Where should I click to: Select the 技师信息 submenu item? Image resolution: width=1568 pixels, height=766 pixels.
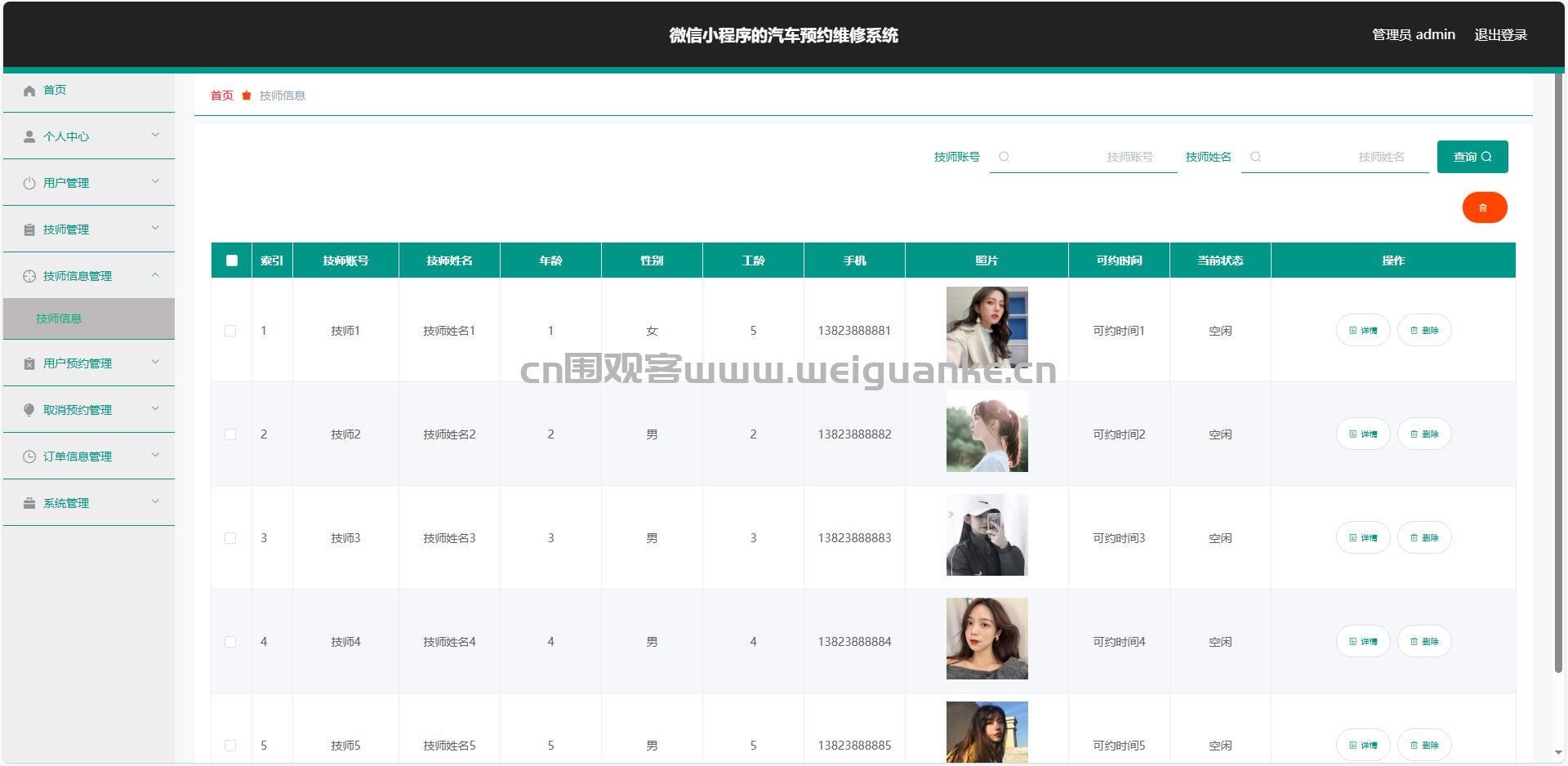[89, 318]
